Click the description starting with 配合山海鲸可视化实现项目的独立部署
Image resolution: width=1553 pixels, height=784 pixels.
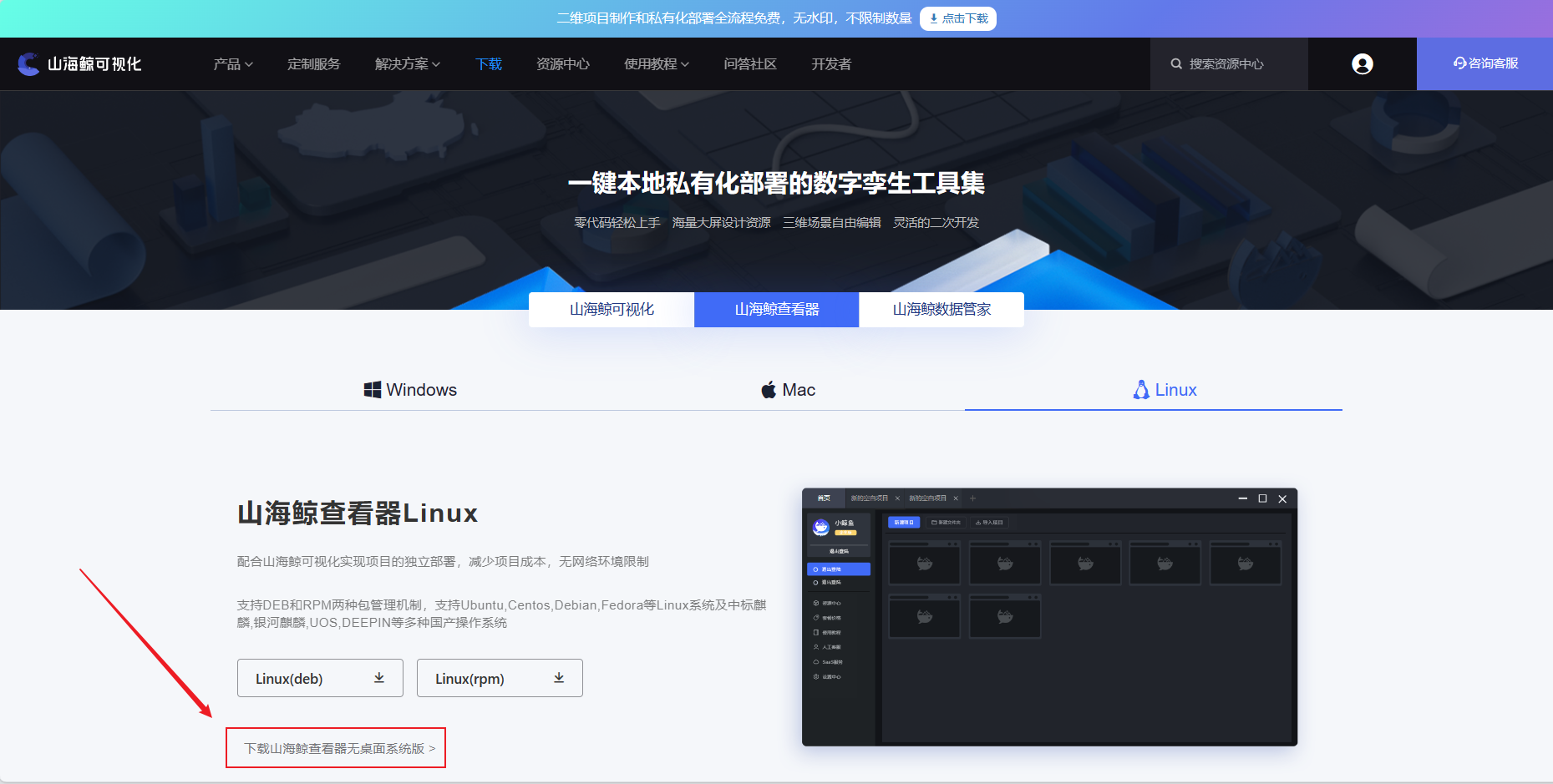(x=443, y=562)
